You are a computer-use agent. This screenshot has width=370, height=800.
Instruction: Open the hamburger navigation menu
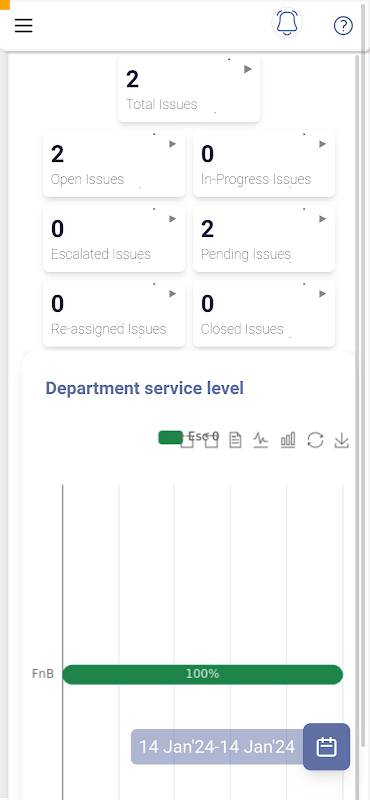23,26
